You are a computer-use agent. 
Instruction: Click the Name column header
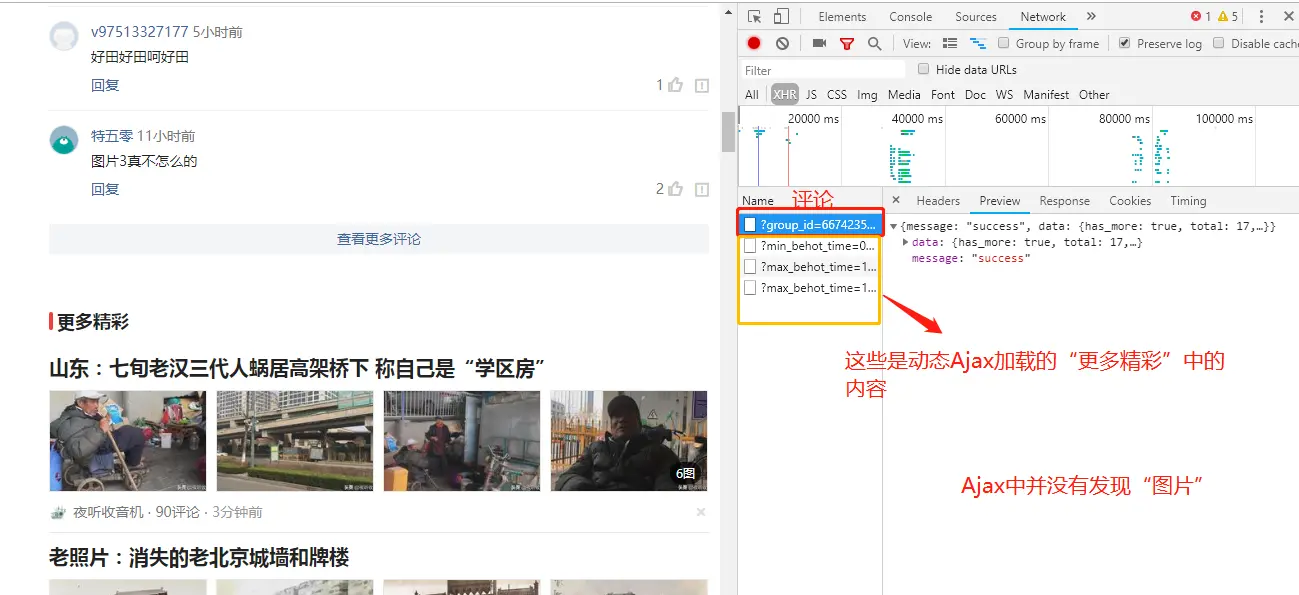(x=758, y=201)
